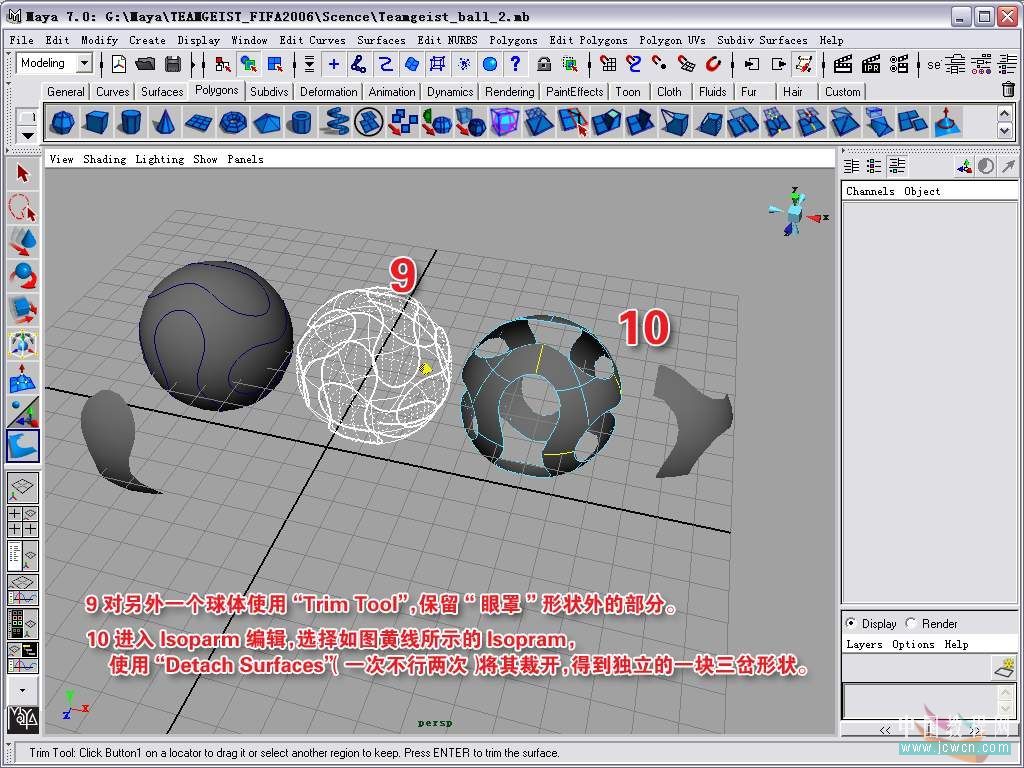
Task: Toggle Make live red magnet icon
Action: (x=713, y=64)
